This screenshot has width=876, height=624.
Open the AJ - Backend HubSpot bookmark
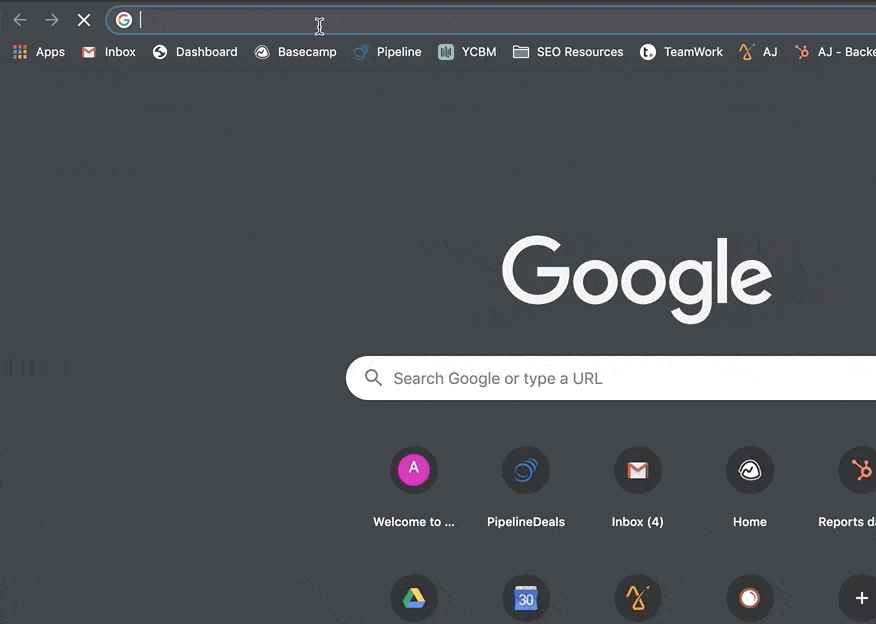coord(835,52)
